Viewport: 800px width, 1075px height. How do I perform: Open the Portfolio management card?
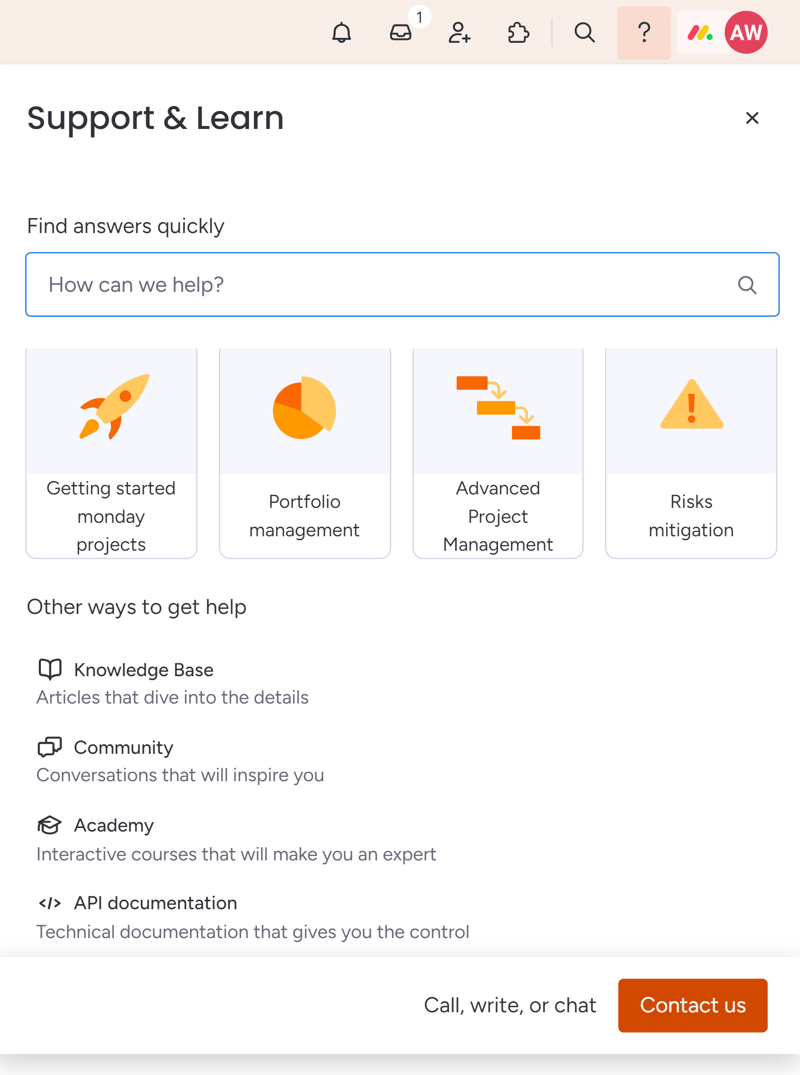point(304,453)
